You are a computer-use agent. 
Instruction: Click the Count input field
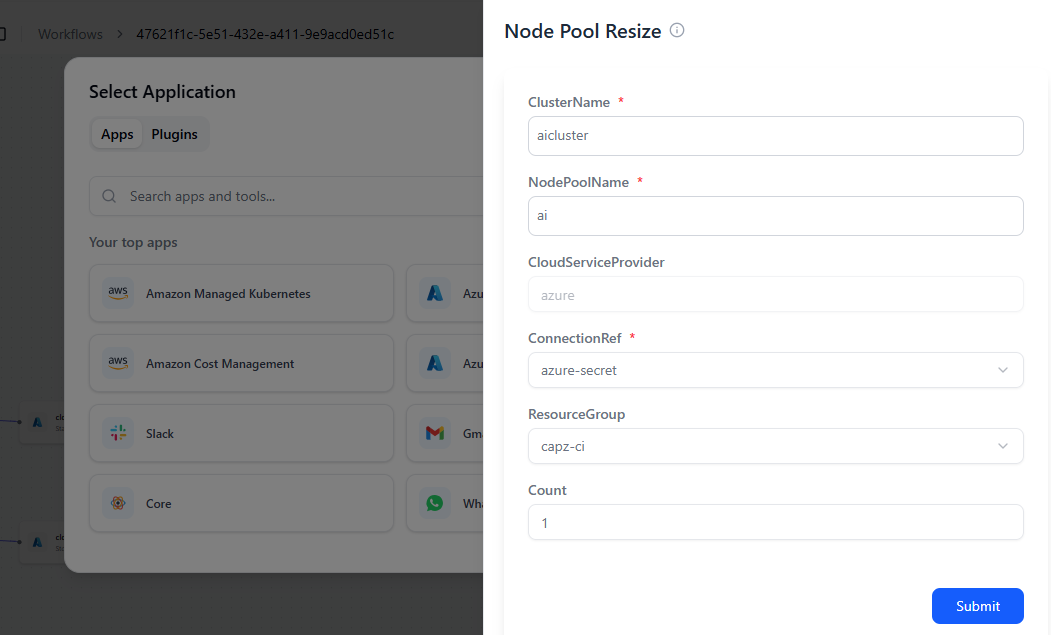pyautogui.click(x=775, y=522)
